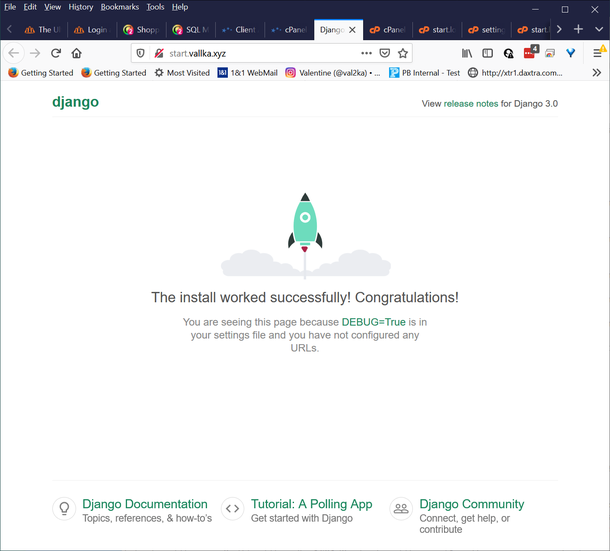Open Django Community link
This screenshot has height=551, width=610.
click(x=472, y=504)
